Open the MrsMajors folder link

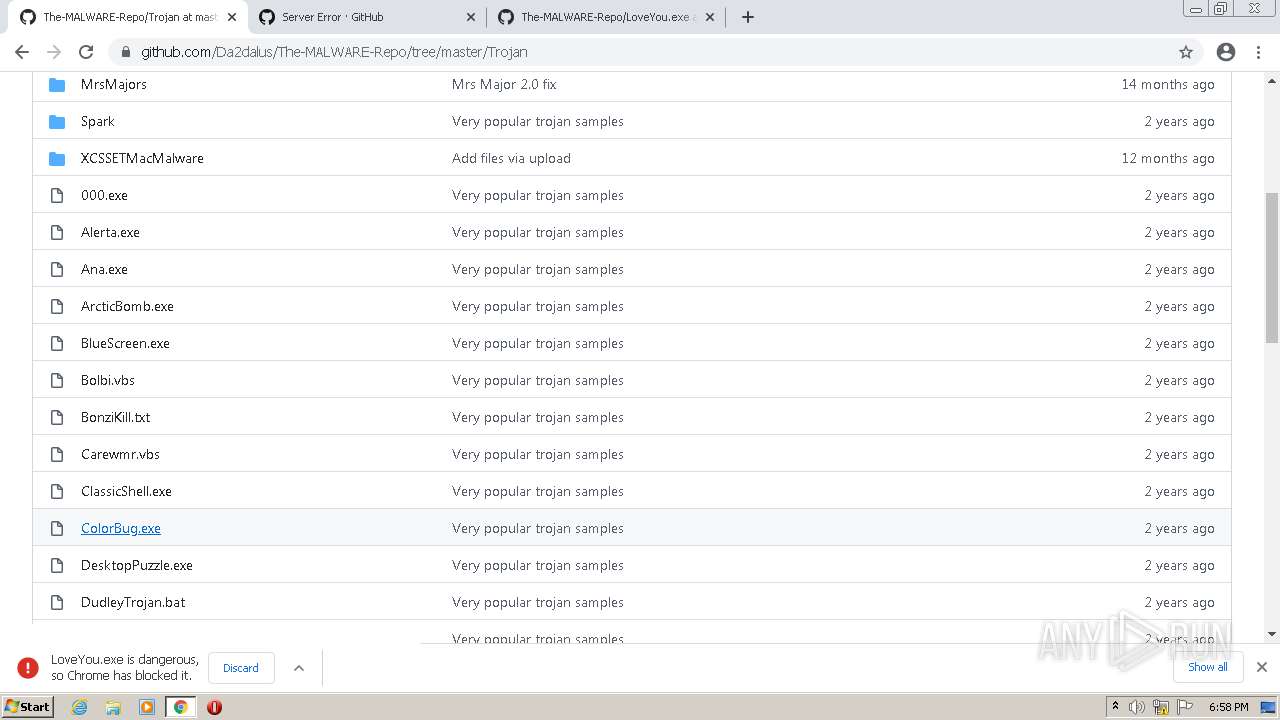coord(114,84)
